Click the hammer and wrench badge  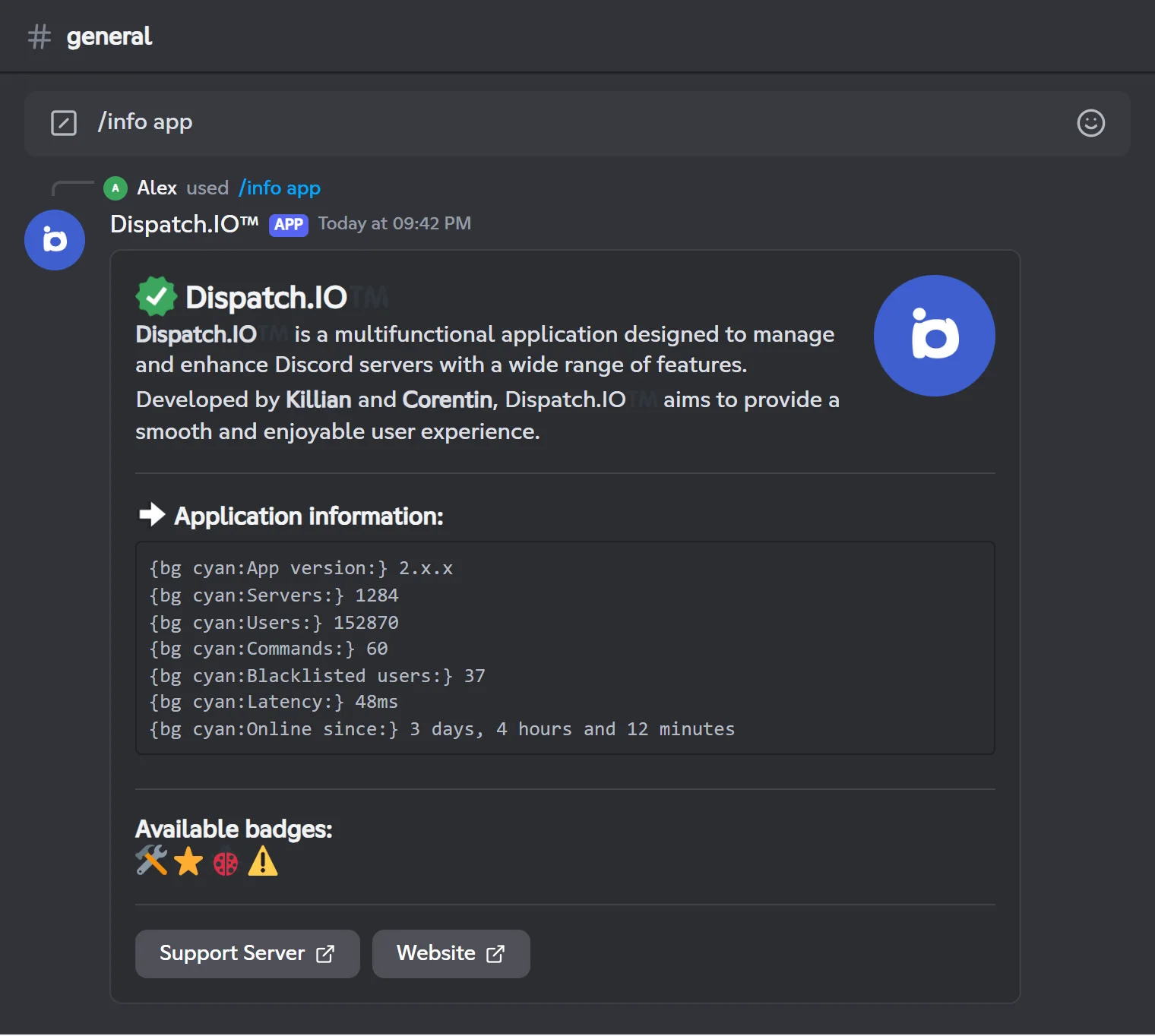click(152, 861)
